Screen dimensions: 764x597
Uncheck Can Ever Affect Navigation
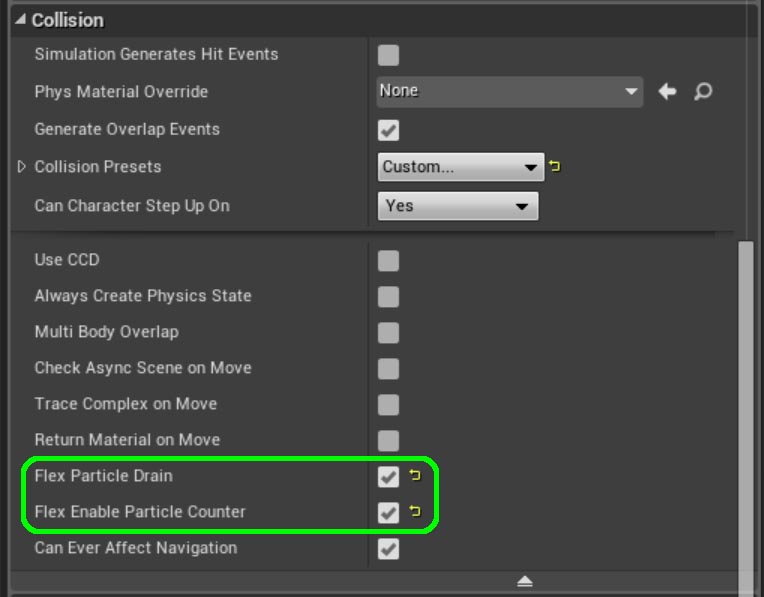(x=388, y=549)
